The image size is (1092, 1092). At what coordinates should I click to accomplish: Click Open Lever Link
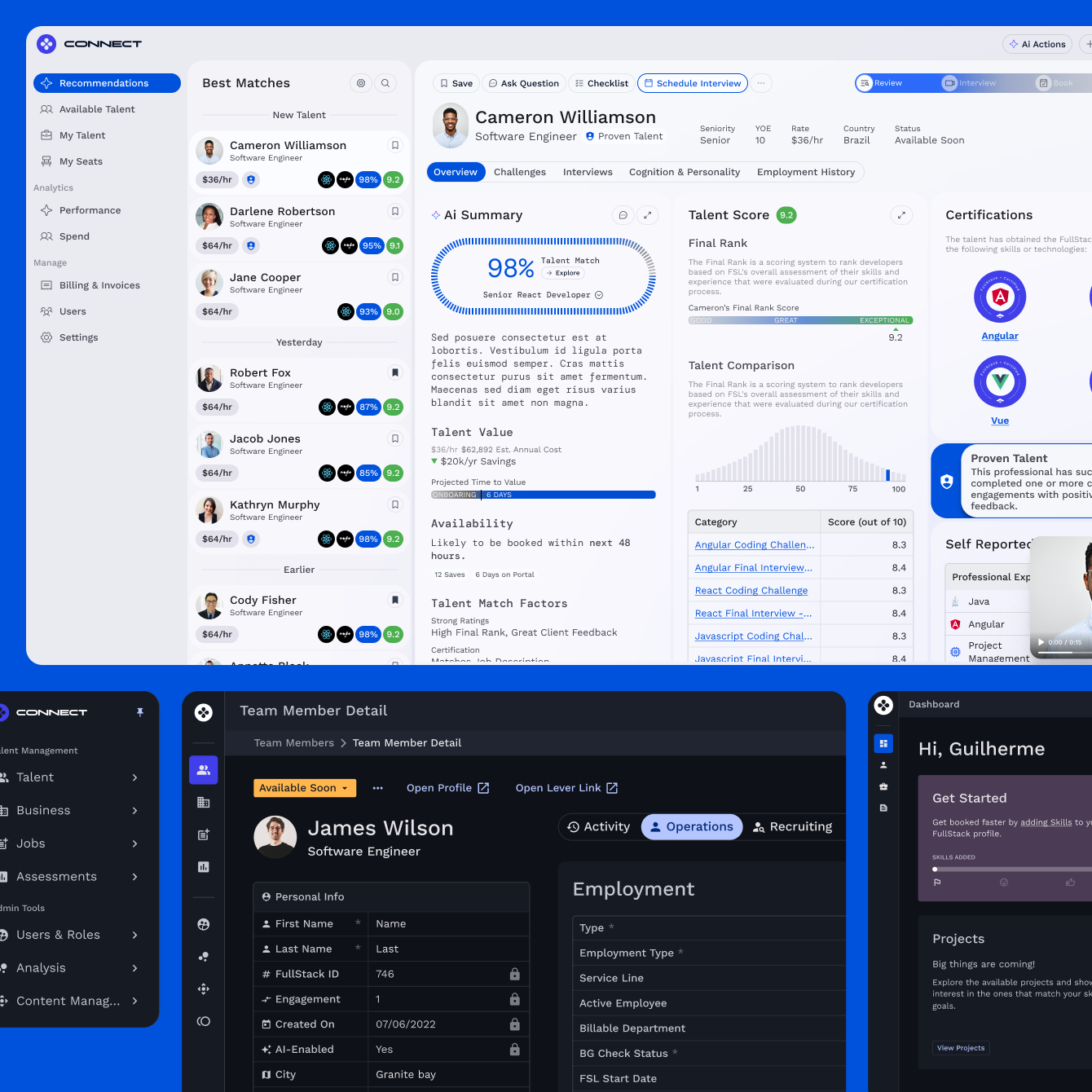(x=566, y=788)
